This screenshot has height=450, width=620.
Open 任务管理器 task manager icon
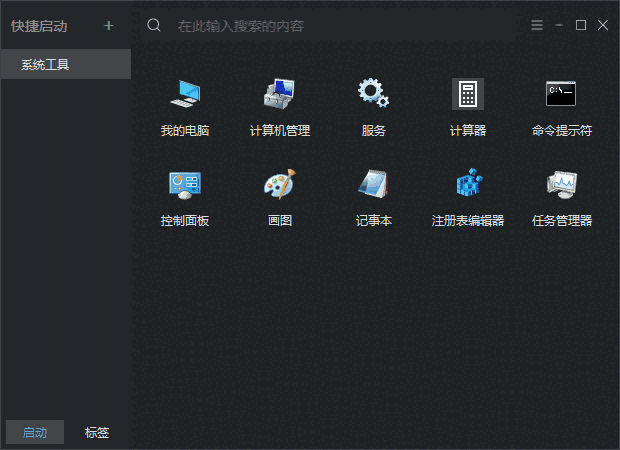click(561, 185)
